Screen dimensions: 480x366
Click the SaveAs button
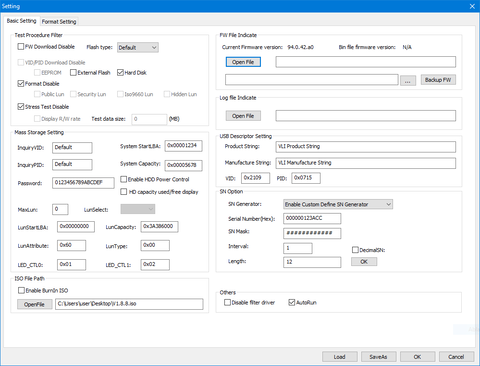point(379,357)
